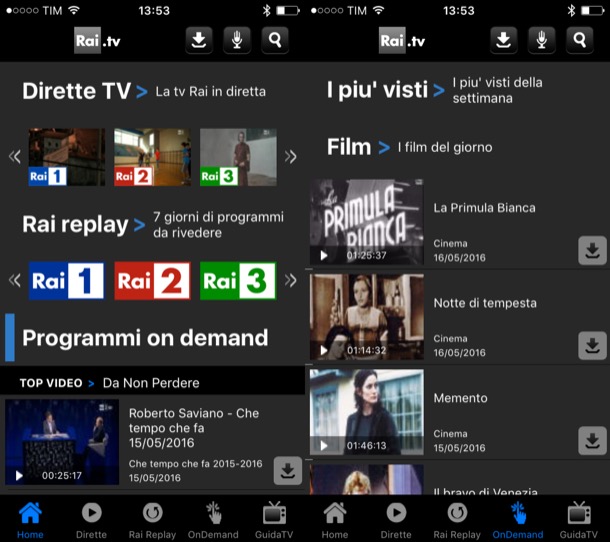Show next live channels in Dirette TV row
610x542 pixels.
point(290,157)
